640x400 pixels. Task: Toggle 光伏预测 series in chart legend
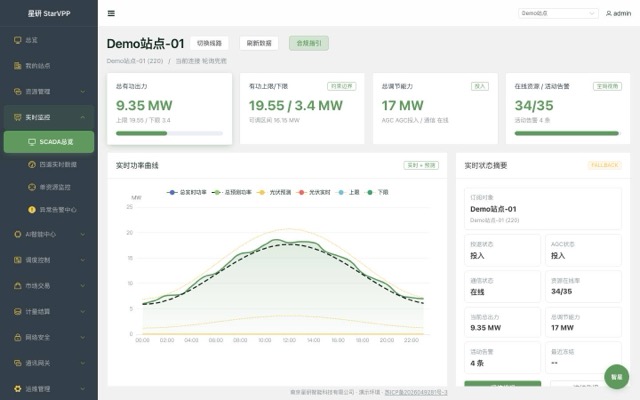coord(274,192)
